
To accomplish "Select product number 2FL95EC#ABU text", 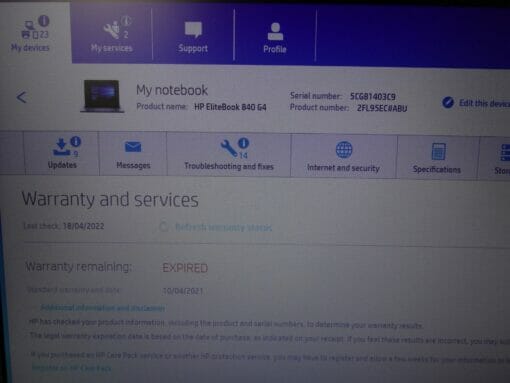I will 382,108.
